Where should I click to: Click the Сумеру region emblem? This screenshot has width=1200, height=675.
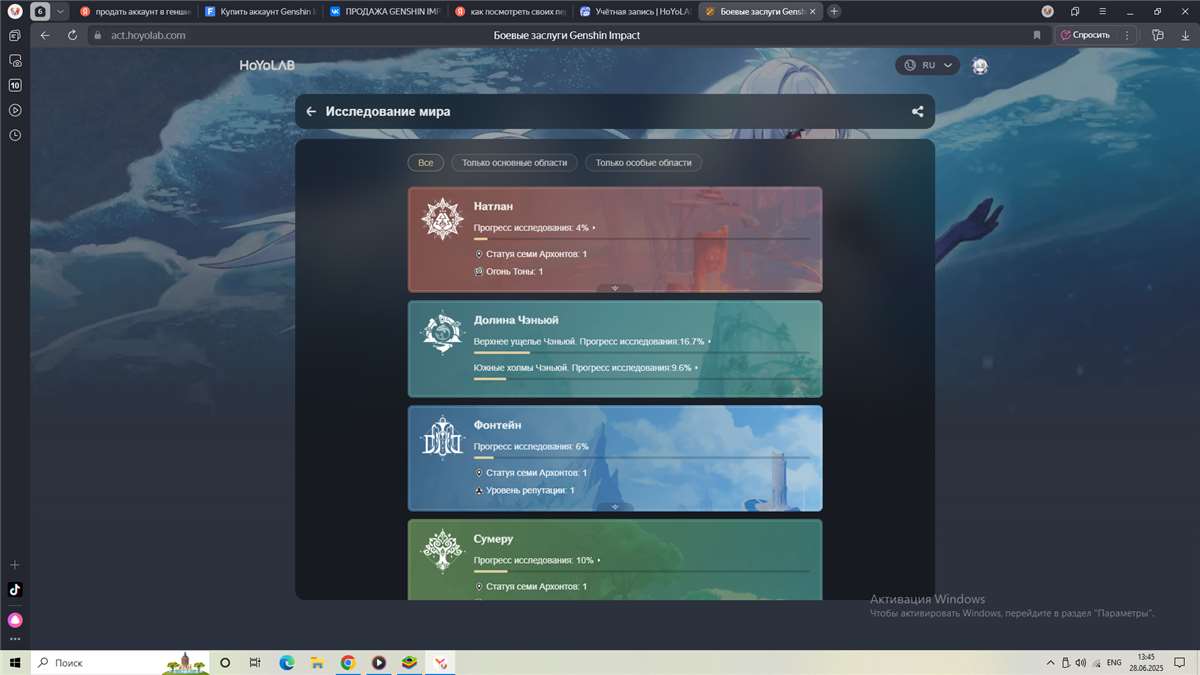click(x=441, y=551)
